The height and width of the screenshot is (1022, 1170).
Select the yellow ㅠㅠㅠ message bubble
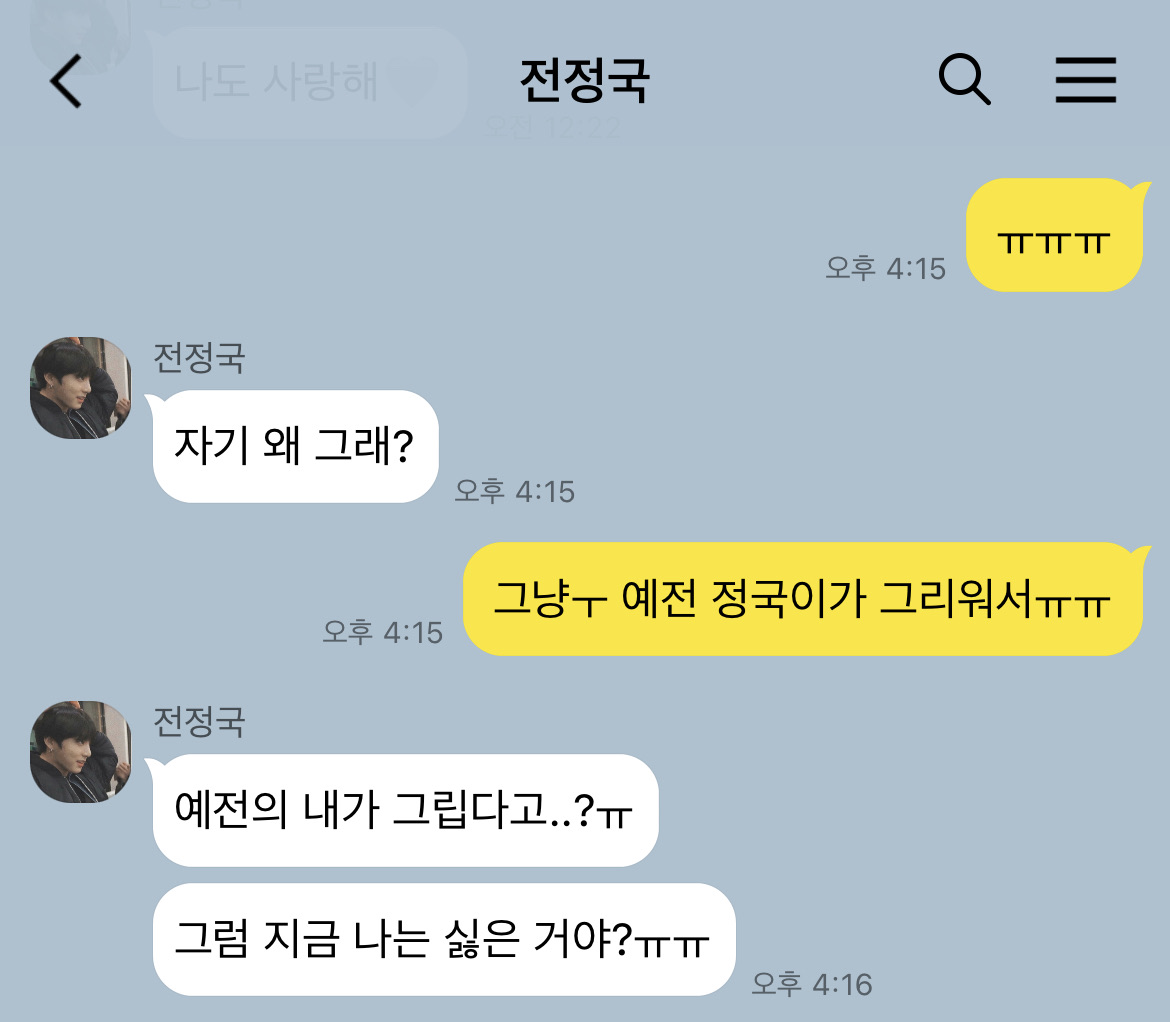pos(1055,235)
